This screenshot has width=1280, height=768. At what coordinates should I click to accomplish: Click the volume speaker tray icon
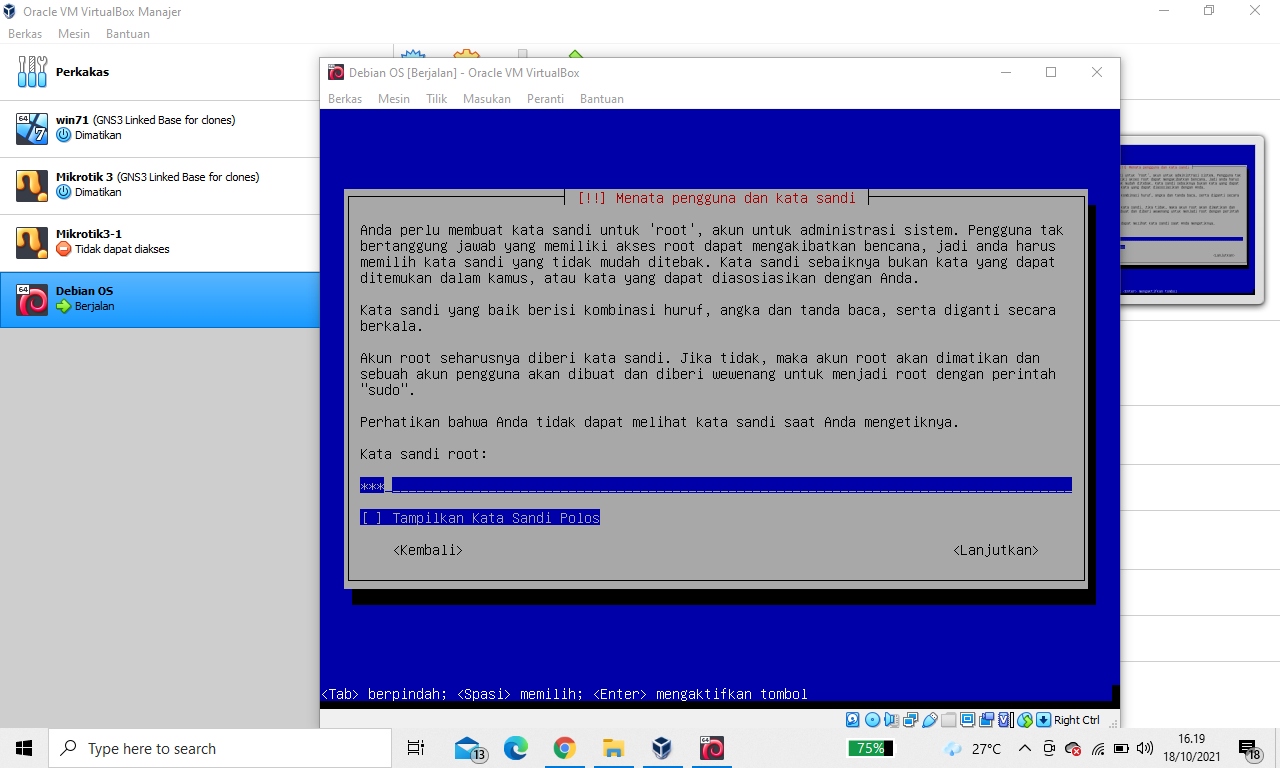coord(1145,748)
